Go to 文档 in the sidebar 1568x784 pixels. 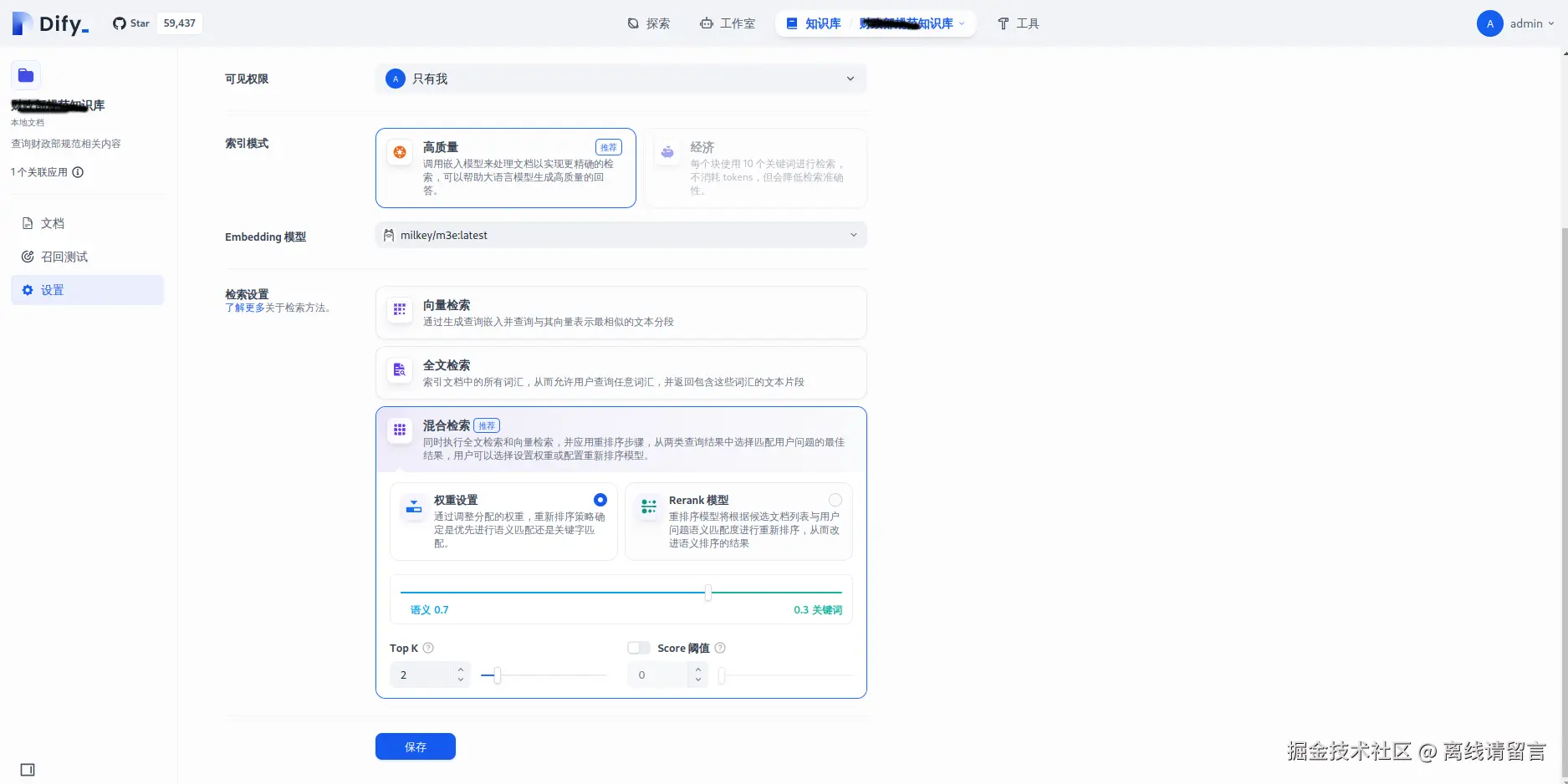coord(88,223)
